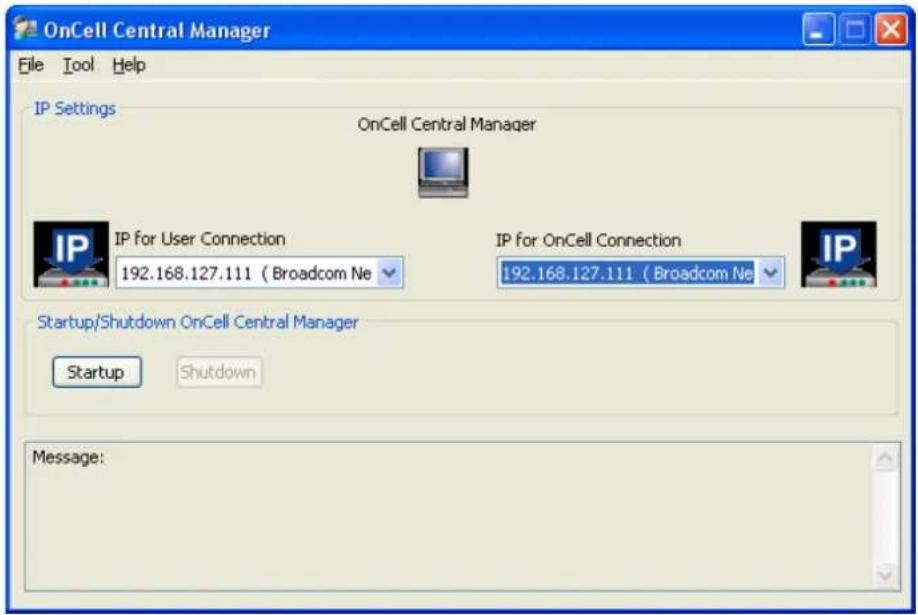Click the IP icon beside OnCell Connection
The height and width of the screenshot is (615, 918).
pos(838,254)
